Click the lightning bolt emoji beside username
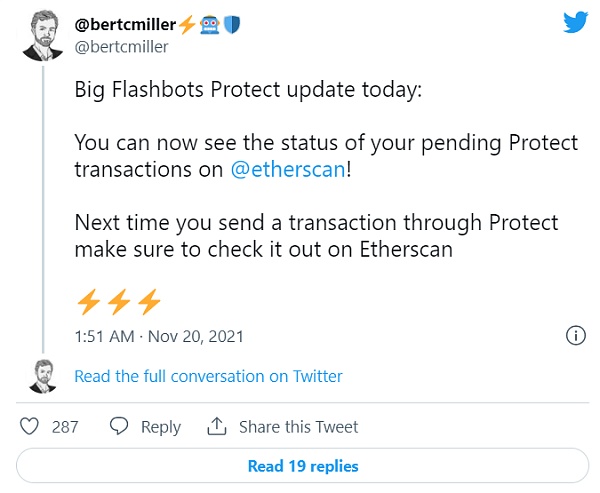Image resolution: width=600 pixels, height=493 pixels. pos(187,25)
